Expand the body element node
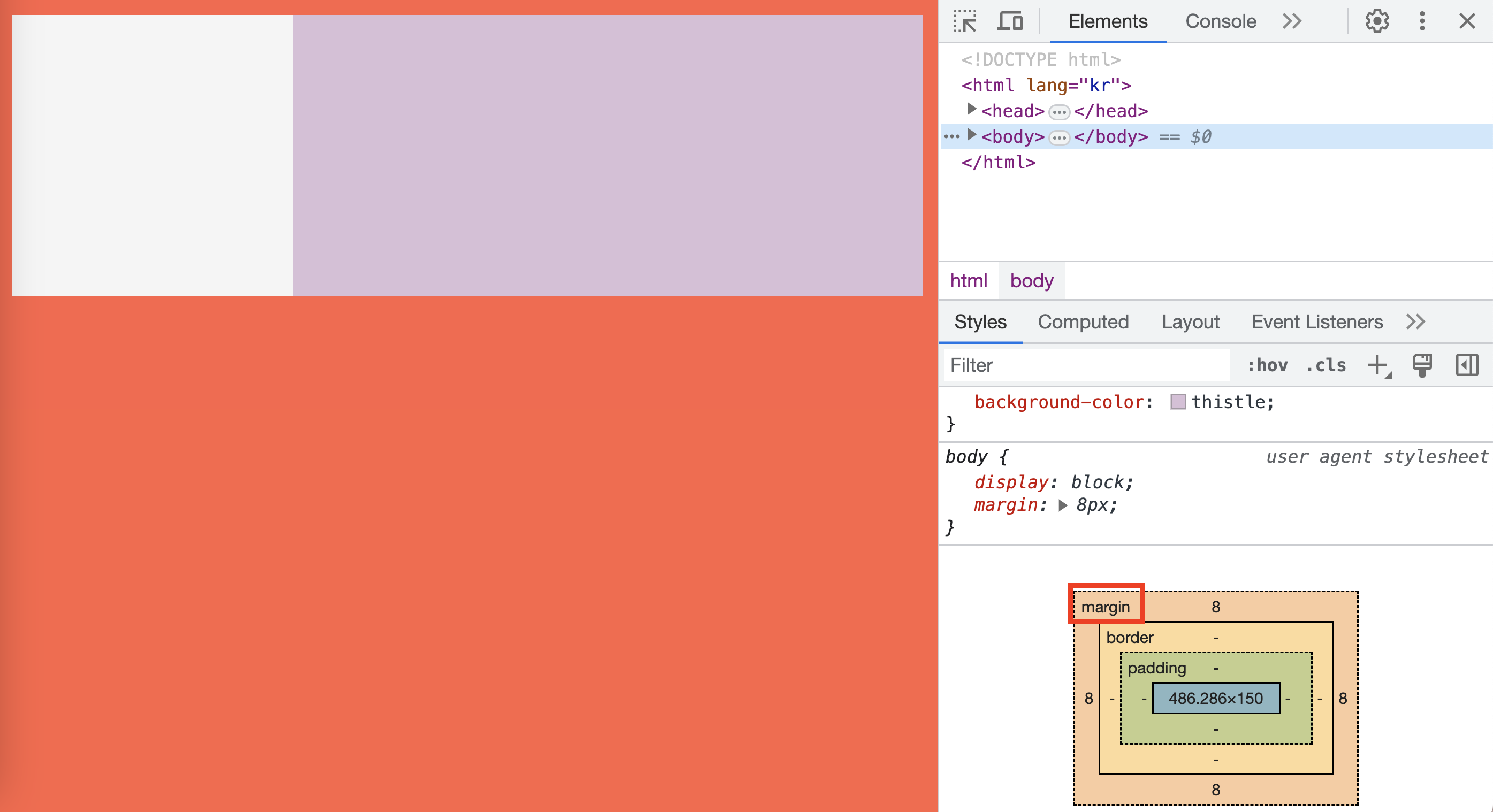Viewport: 1493px width, 812px height. point(972,135)
